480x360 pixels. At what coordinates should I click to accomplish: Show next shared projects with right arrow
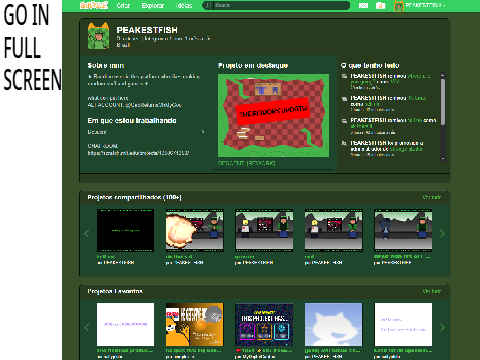(442, 233)
